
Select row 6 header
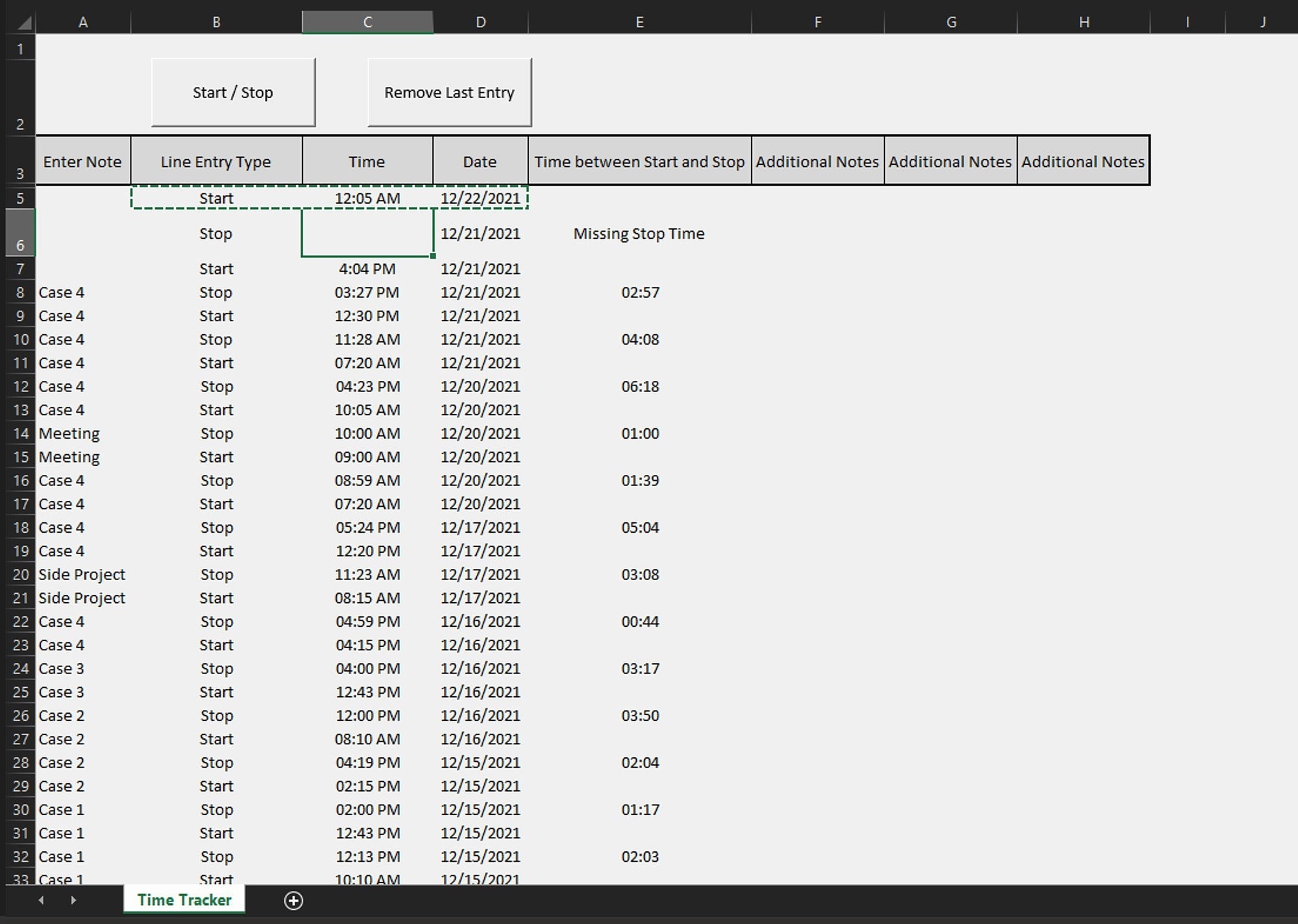point(20,233)
